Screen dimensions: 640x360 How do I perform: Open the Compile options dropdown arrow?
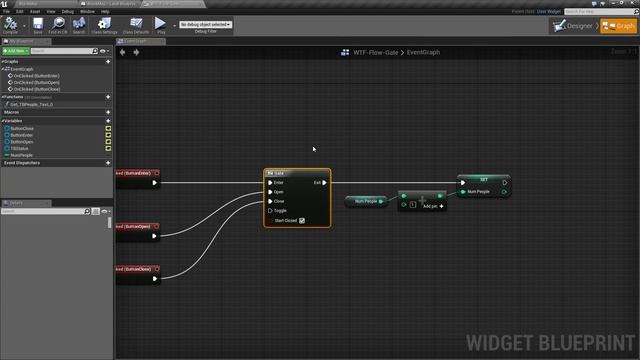tap(24, 26)
